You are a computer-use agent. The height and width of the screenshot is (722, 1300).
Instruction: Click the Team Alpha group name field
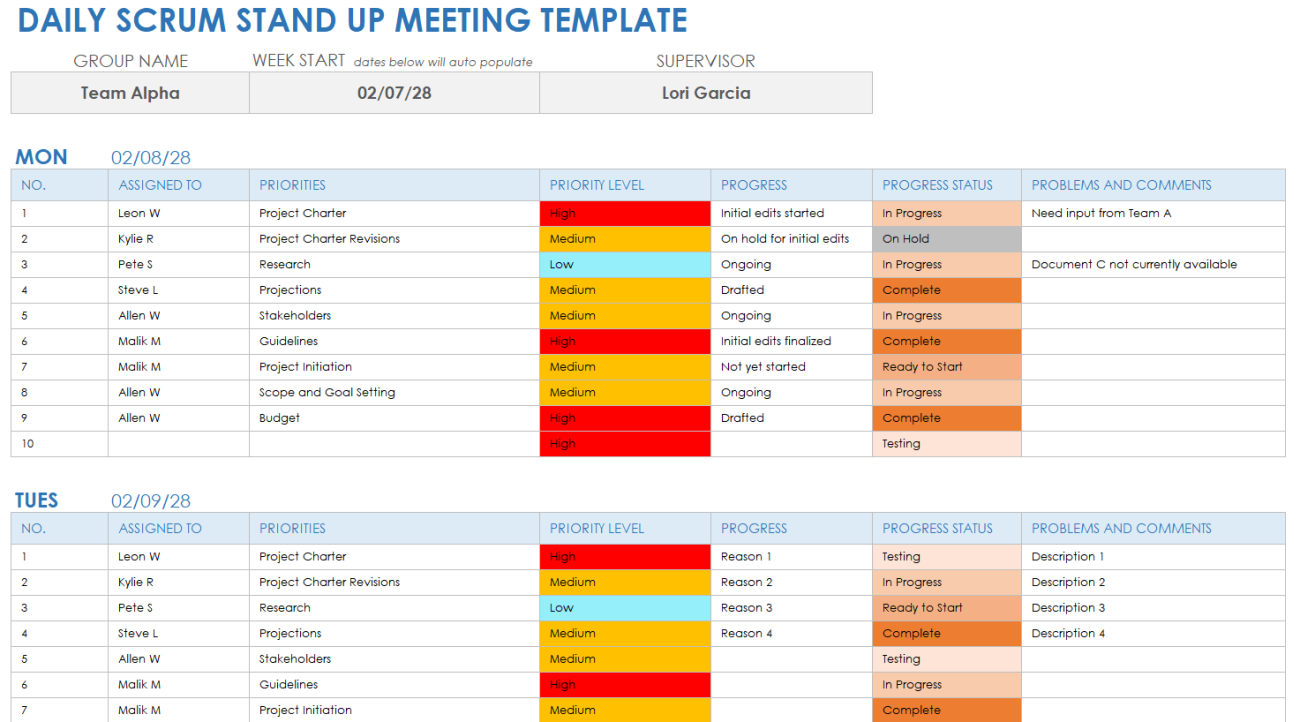130,93
